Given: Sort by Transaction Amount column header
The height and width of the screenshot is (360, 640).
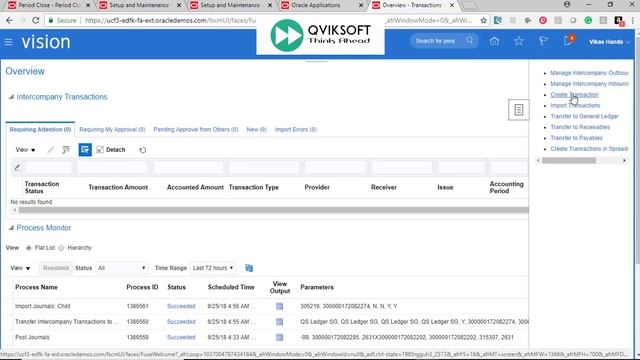Looking at the screenshot, I should [118, 187].
